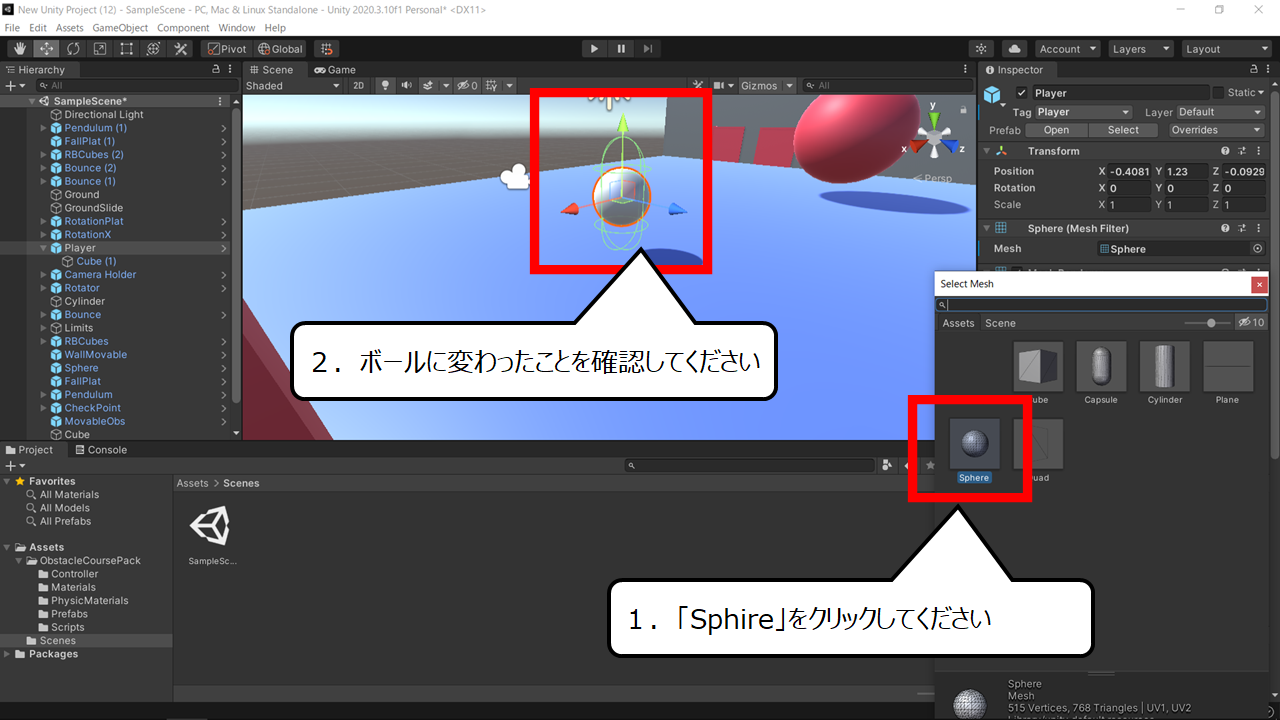
Task: Click Select Mesh search field
Action: click(1101, 304)
